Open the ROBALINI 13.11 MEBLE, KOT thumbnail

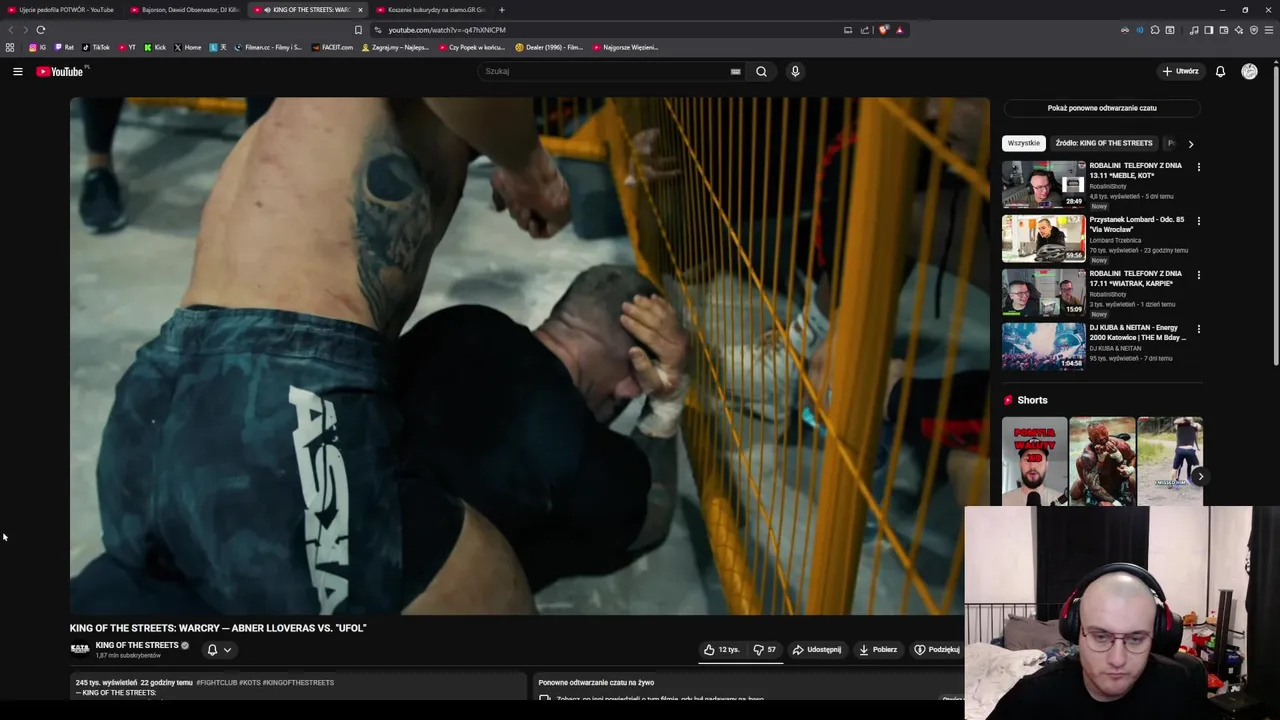pos(1043,184)
